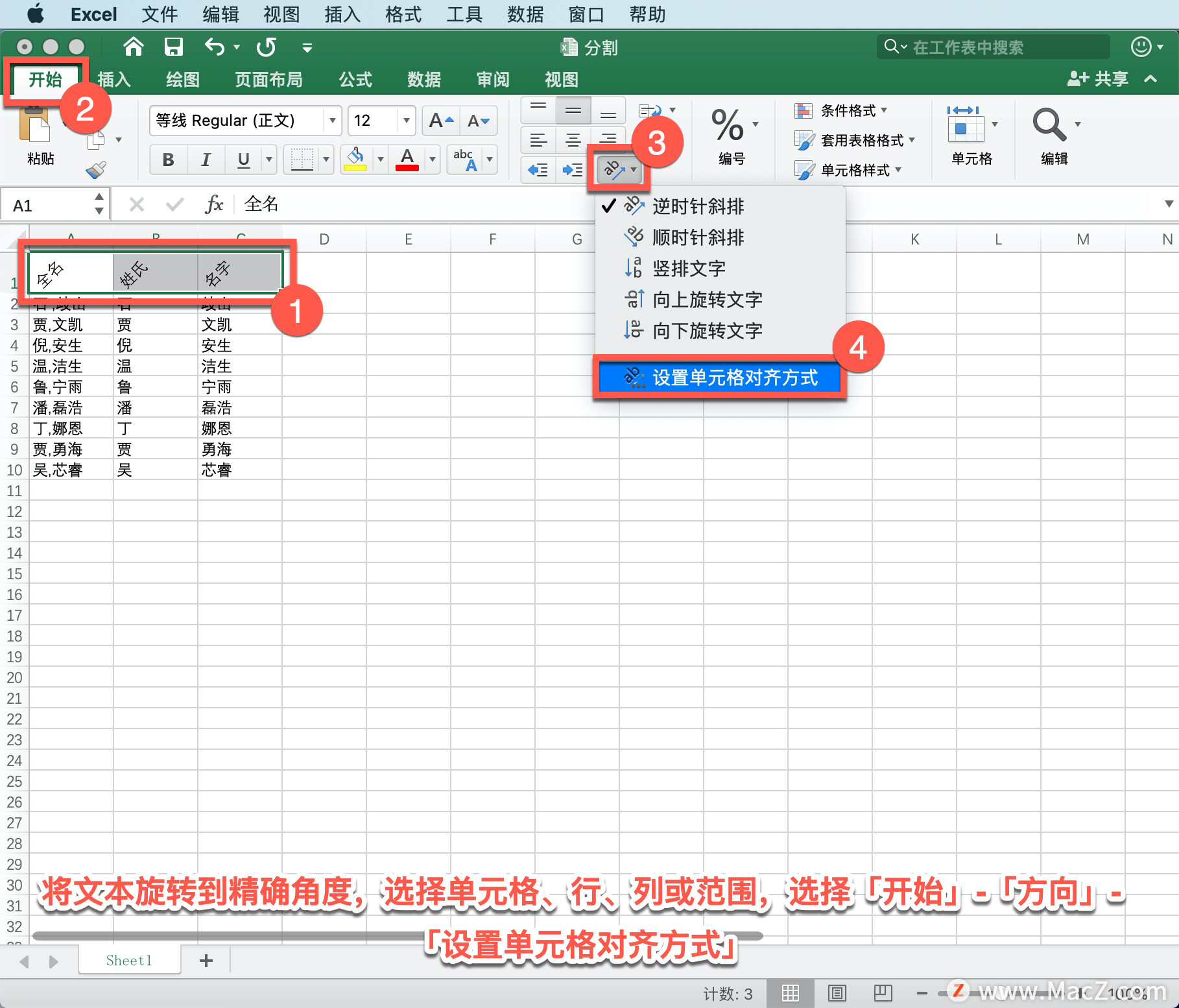
Task: Toggle Italic formatting
Action: (x=206, y=160)
